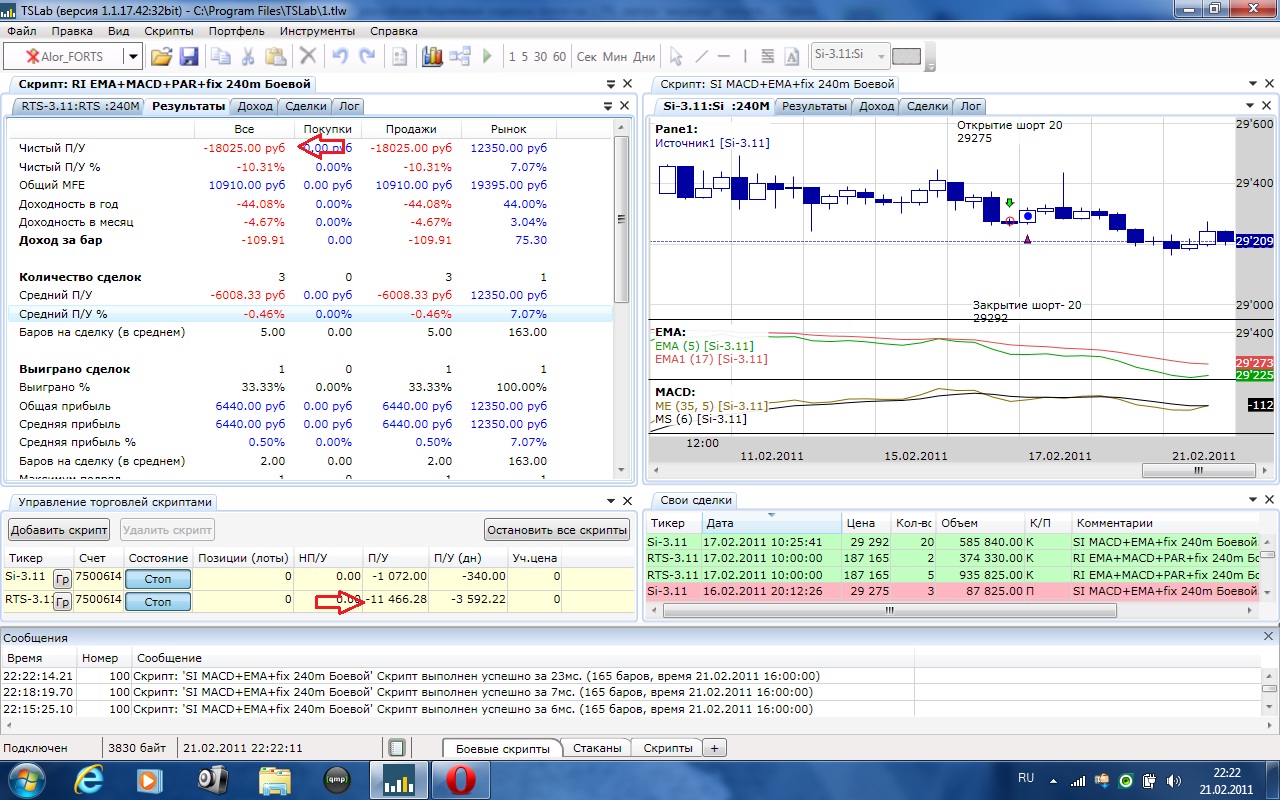Select the arrow cursor tool
The image size is (1280, 800).
tap(676, 57)
